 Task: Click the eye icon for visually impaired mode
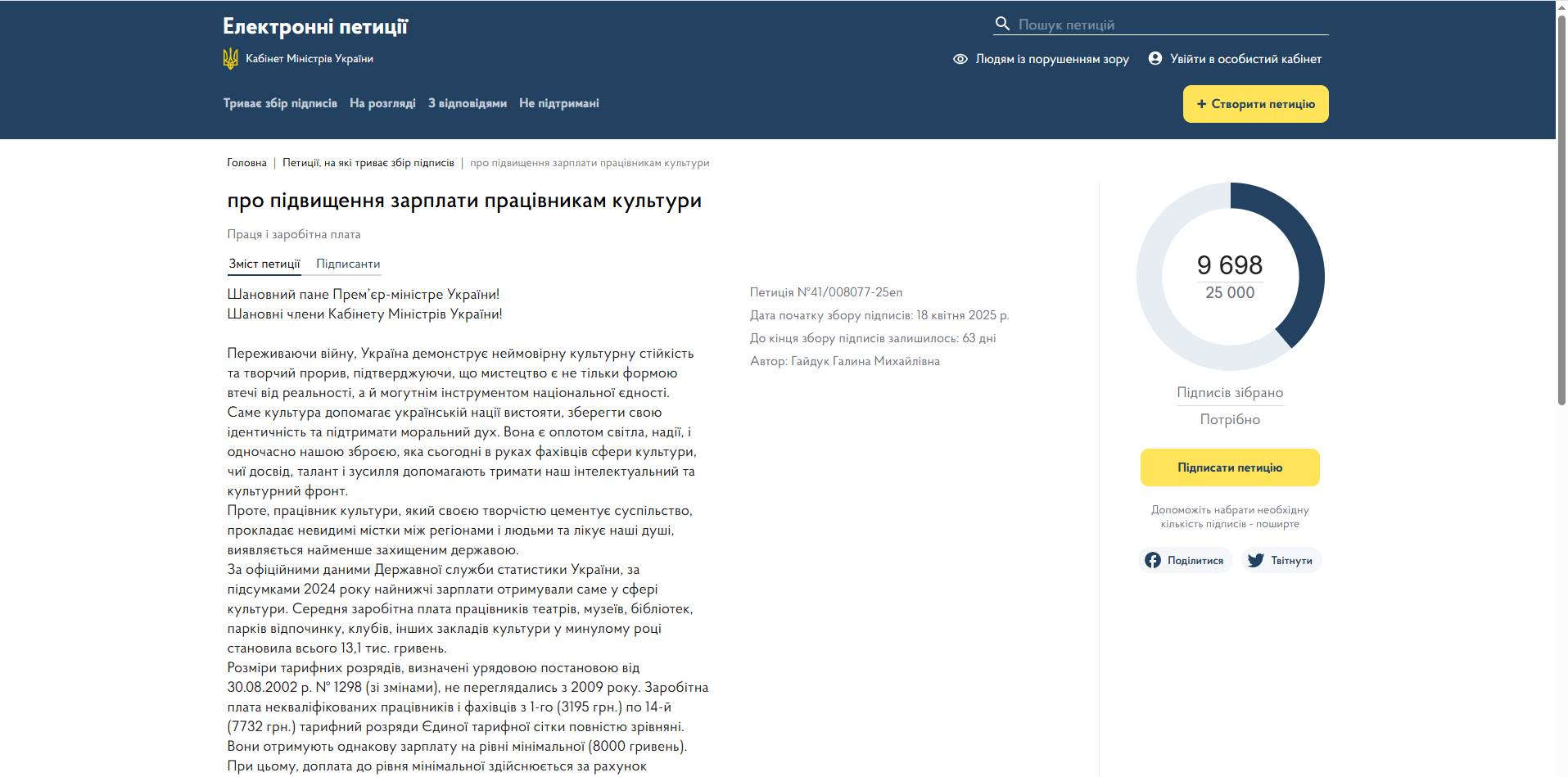coord(960,59)
